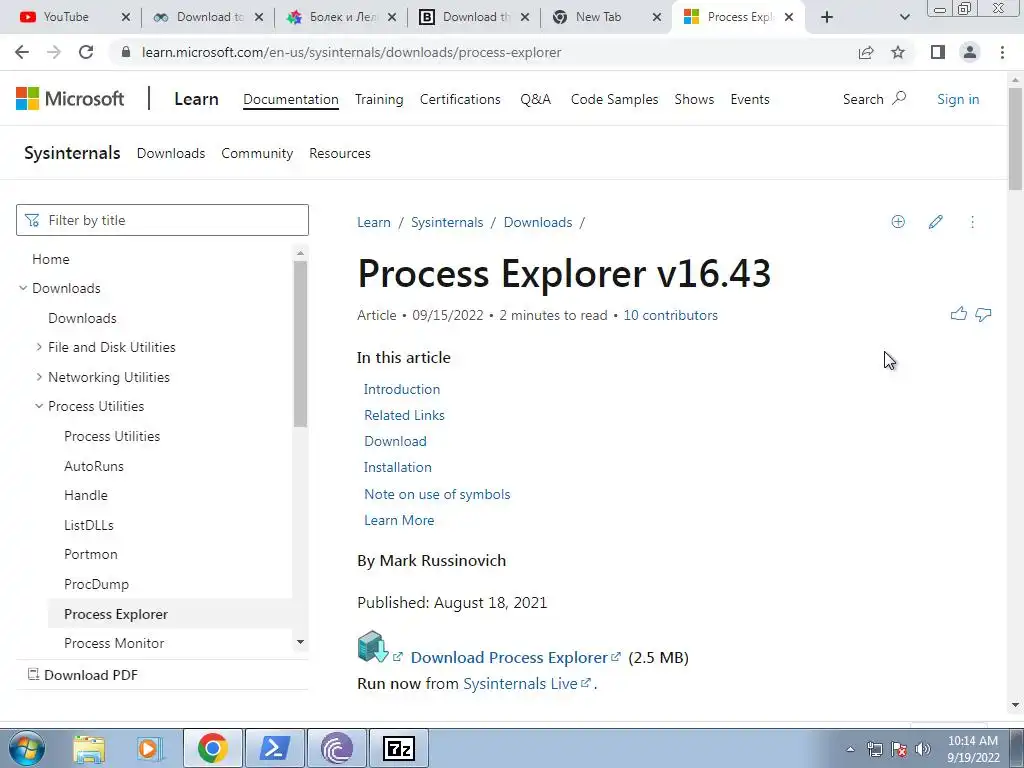The width and height of the screenshot is (1024, 768).
Task: Open Windows Start button
Action: tap(27, 748)
